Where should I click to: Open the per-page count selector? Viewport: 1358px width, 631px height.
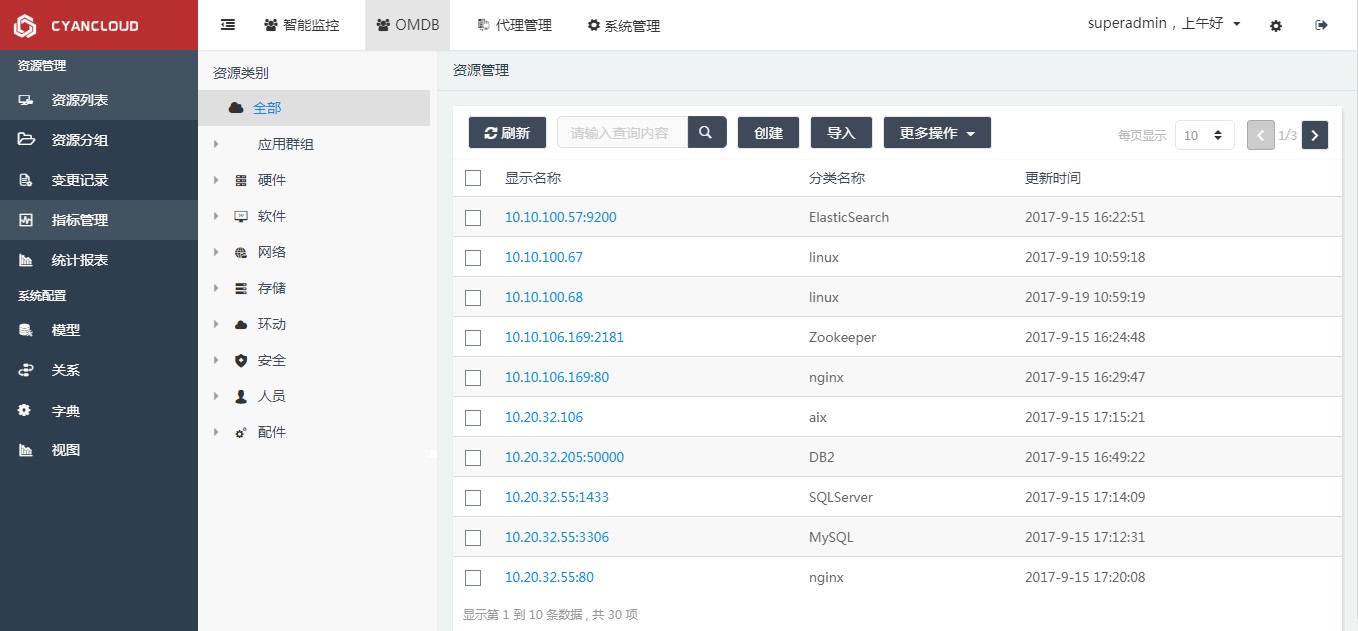(x=1204, y=135)
